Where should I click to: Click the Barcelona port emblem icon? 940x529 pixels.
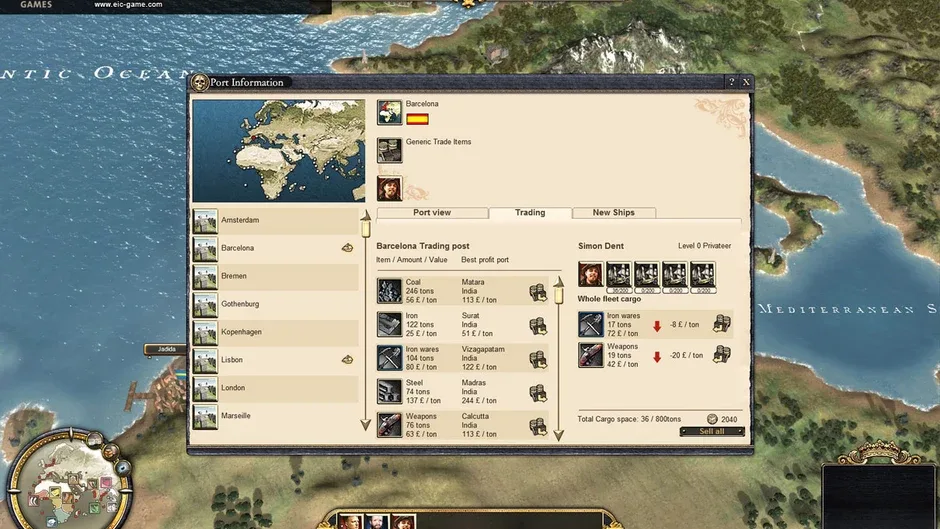tap(389, 112)
